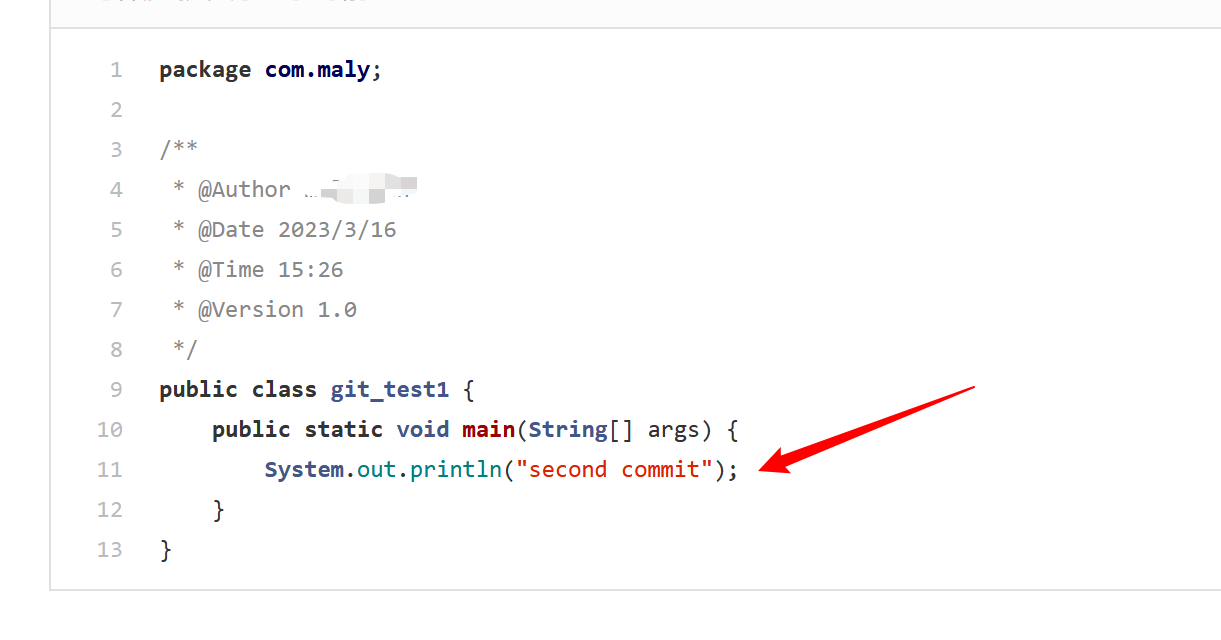
Task: Click line number 1 in the gutter
Action: pos(116,70)
